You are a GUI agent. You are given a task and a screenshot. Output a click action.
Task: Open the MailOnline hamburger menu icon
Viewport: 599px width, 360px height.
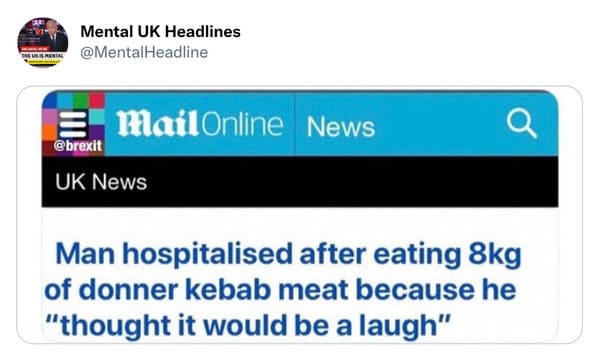point(73,124)
